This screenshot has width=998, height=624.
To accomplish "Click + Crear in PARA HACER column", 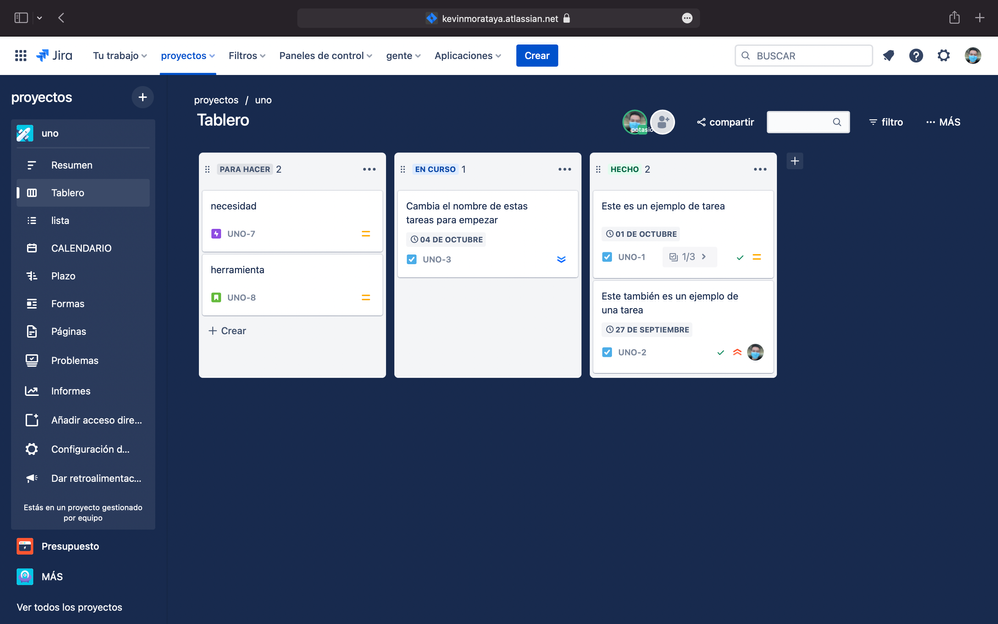I will [x=227, y=330].
